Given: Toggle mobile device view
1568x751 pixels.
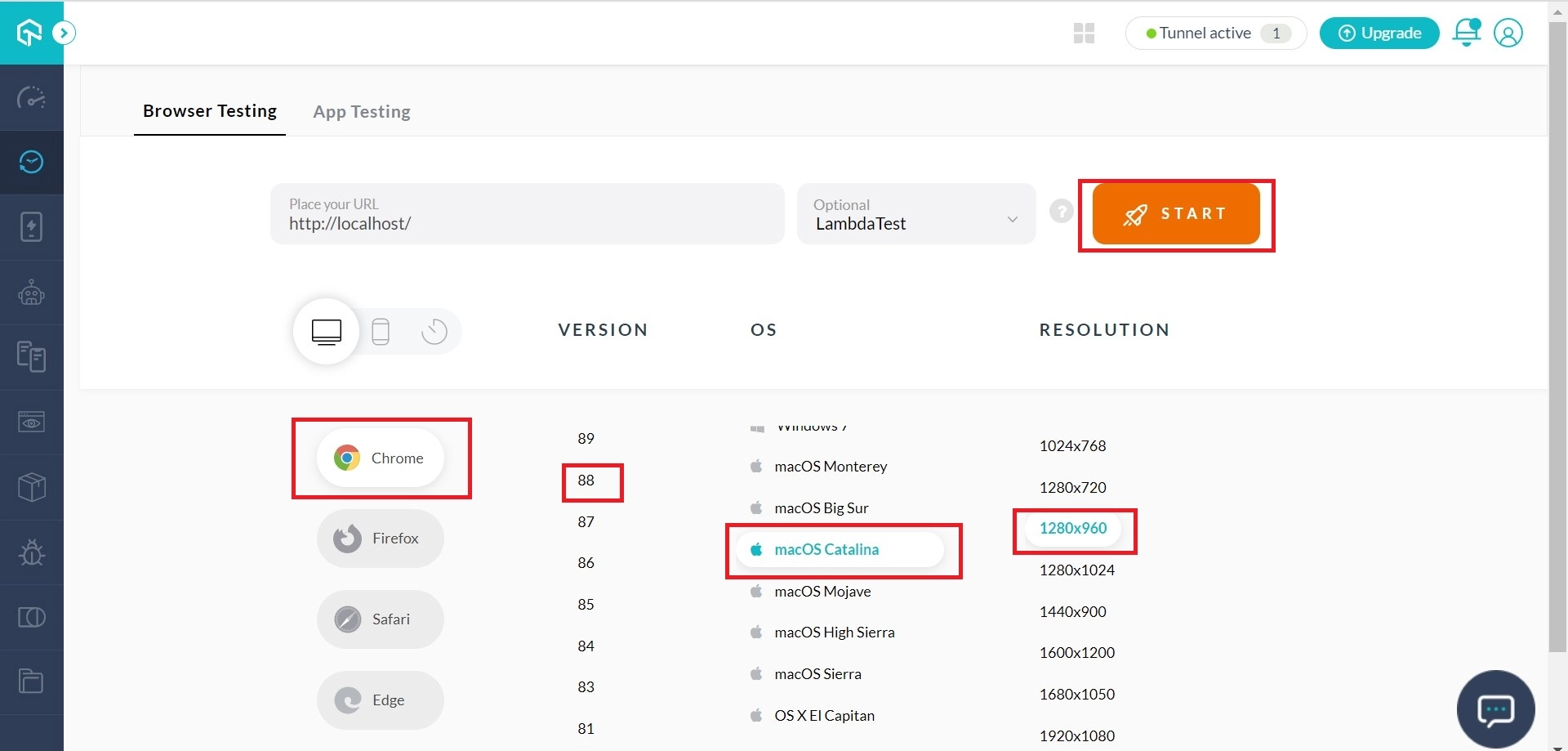Looking at the screenshot, I should coord(380,331).
